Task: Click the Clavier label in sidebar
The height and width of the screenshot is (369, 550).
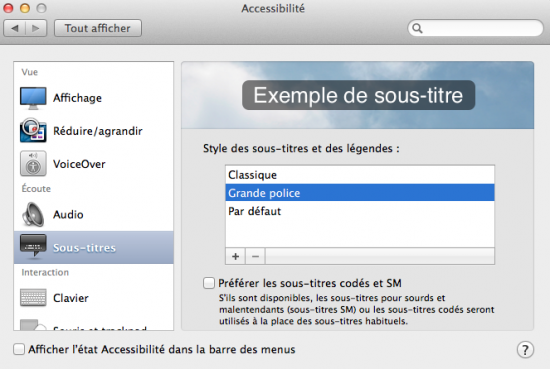Action: pos(71,298)
